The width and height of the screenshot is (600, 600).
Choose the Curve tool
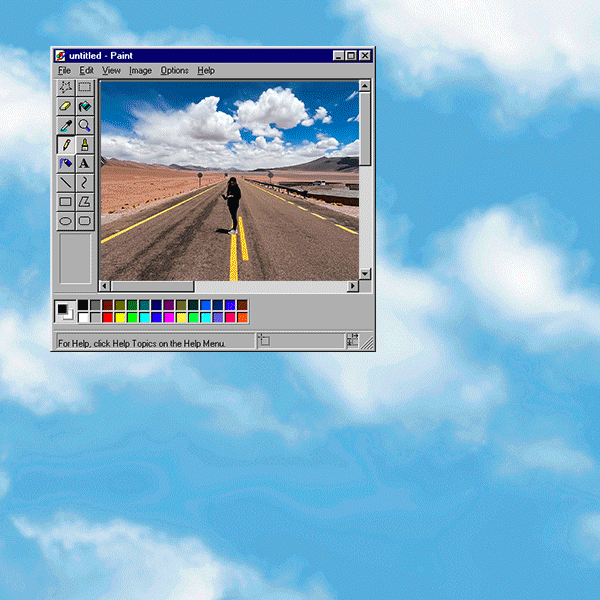[x=85, y=183]
